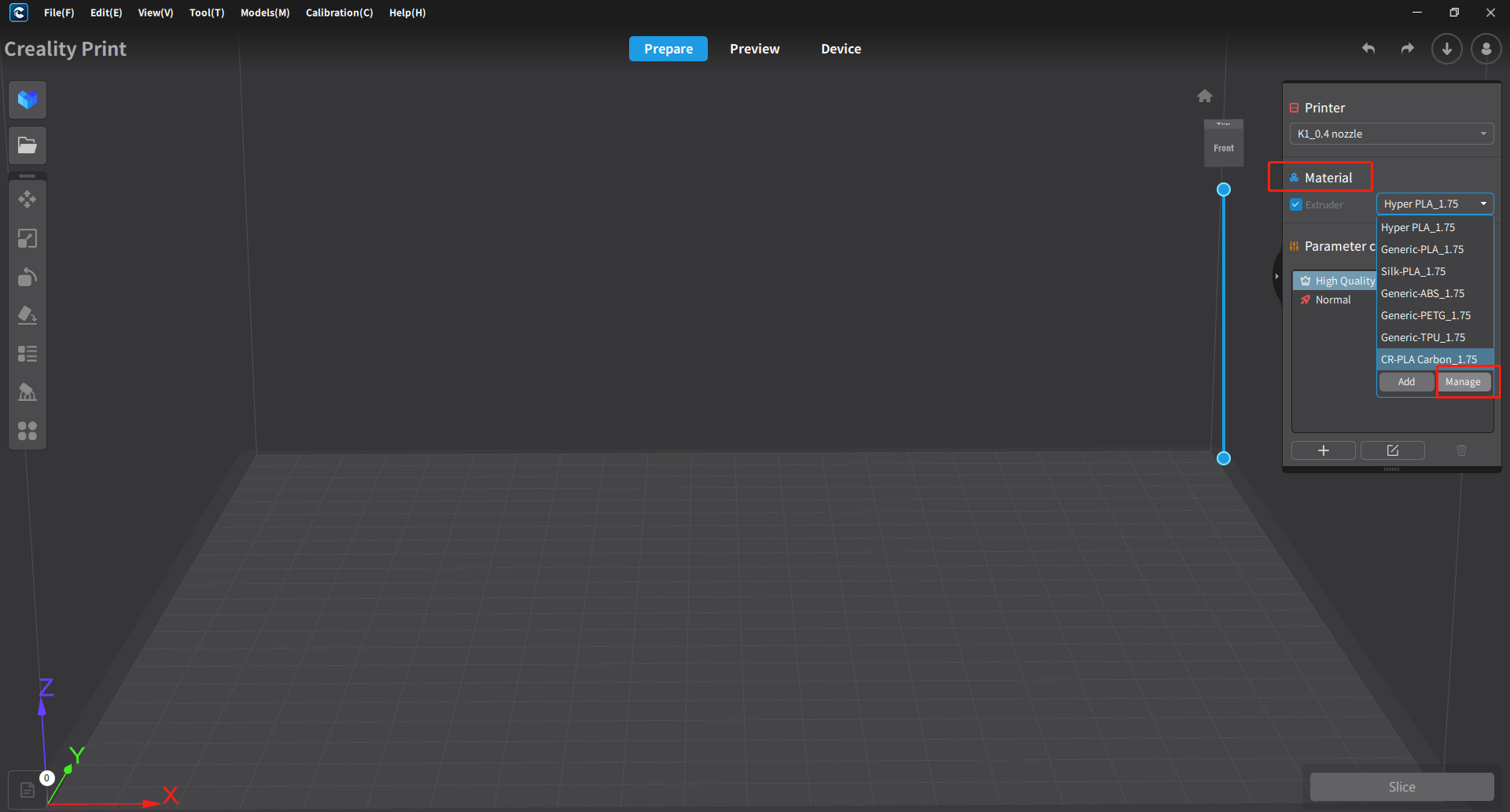Click the Front view cube face
The height and width of the screenshot is (812, 1510).
[1224, 148]
